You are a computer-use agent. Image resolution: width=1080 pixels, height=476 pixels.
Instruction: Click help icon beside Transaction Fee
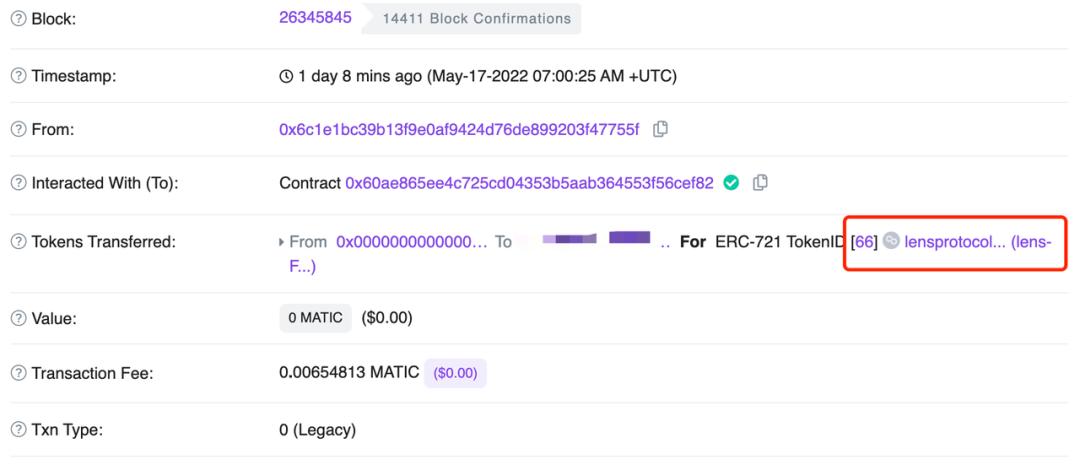(19, 373)
